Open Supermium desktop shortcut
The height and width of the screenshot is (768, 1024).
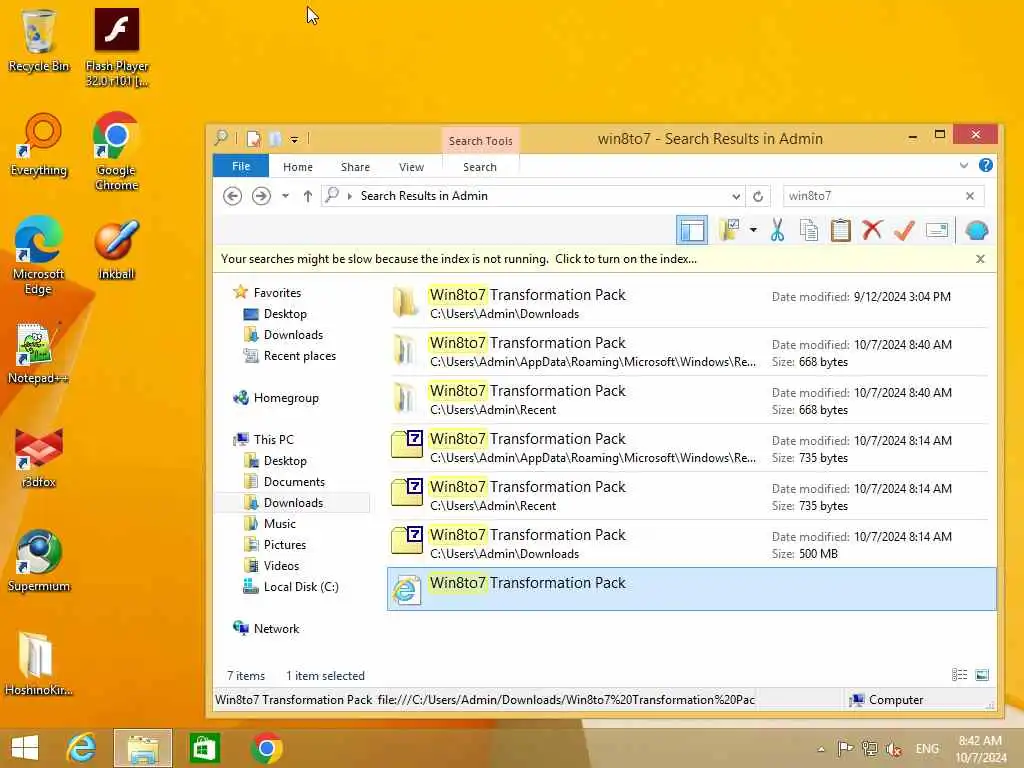coord(39,560)
